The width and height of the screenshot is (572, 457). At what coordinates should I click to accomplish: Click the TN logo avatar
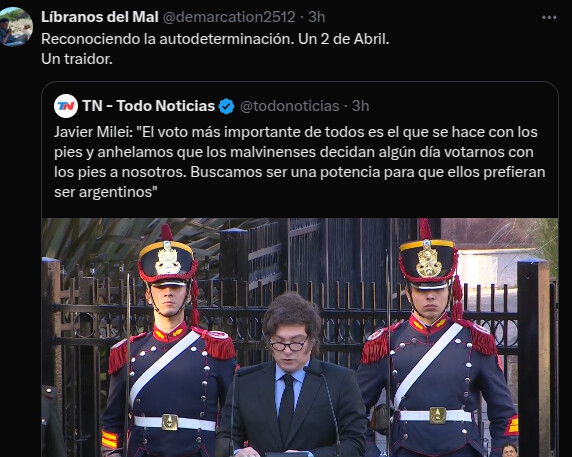coord(66,106)
